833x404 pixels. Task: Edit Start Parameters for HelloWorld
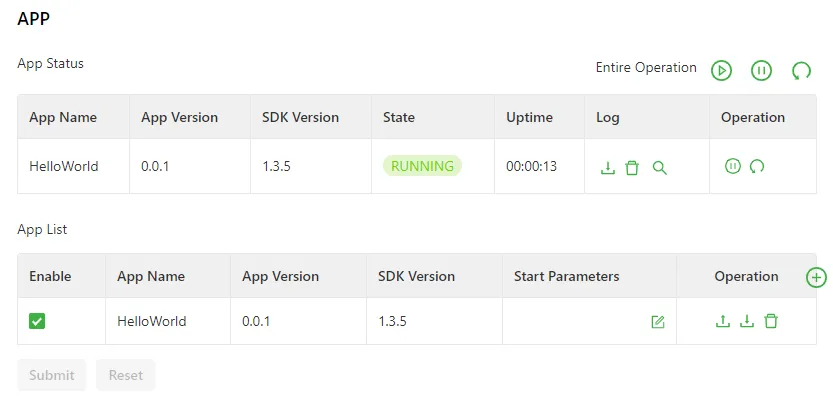coord(658,322)
